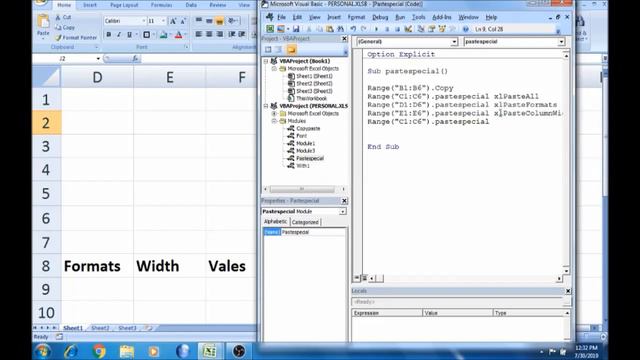Image resolution: width=640 pixels, height=360 pixels.
Task: Toggle Align Text Left in Excel ribbon
Action: pyautogui.click(x=198, y=34)
